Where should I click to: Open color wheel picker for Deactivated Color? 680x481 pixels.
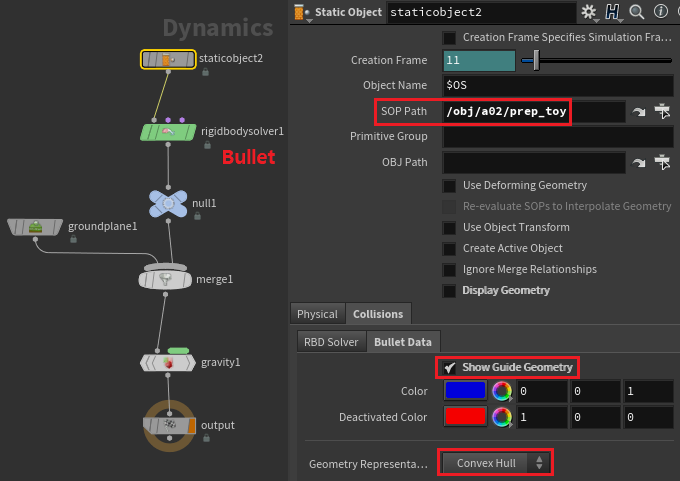[502, 417]
